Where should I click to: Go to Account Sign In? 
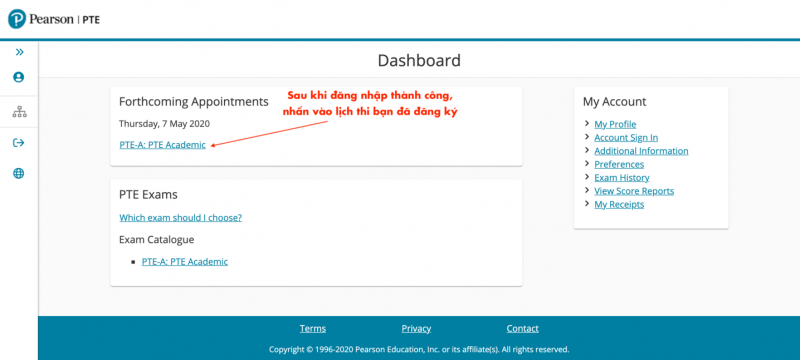tap(626, 138)
